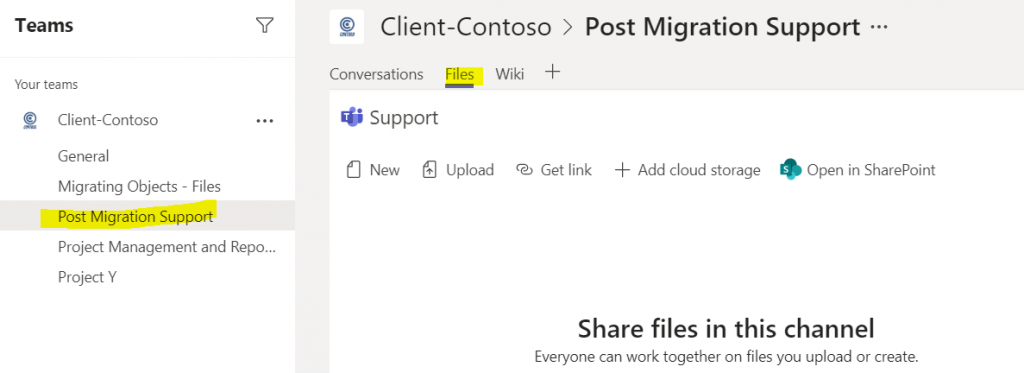Open the Wiki tab

pos(509,74)
